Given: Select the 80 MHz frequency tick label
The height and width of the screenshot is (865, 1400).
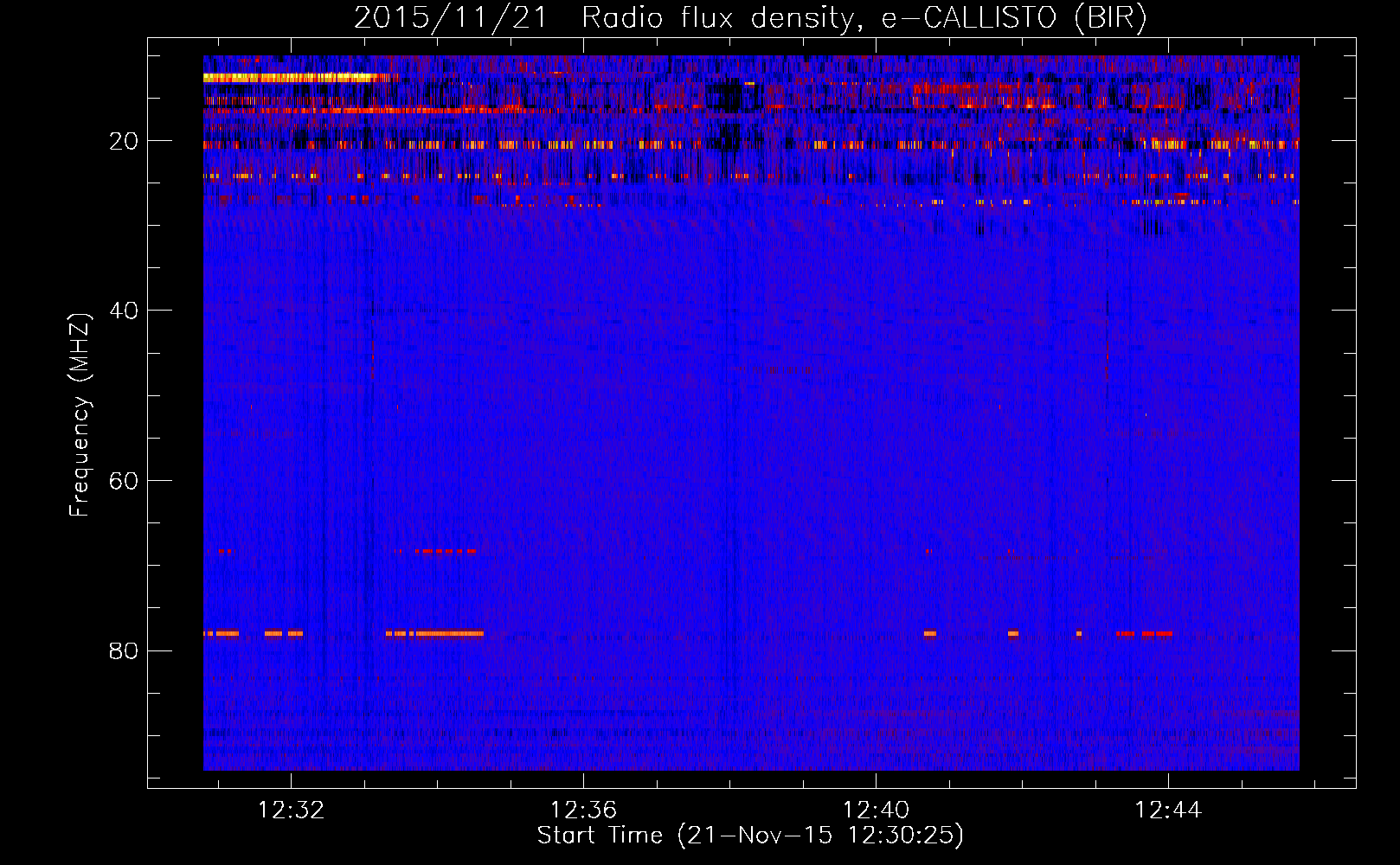Looking at the screenshot, I should [x=125, y=650].
